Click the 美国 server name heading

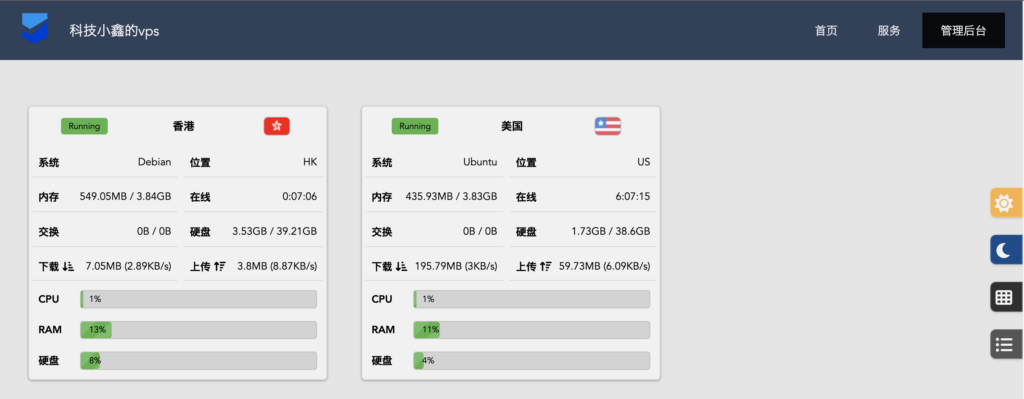click(512, 126)
